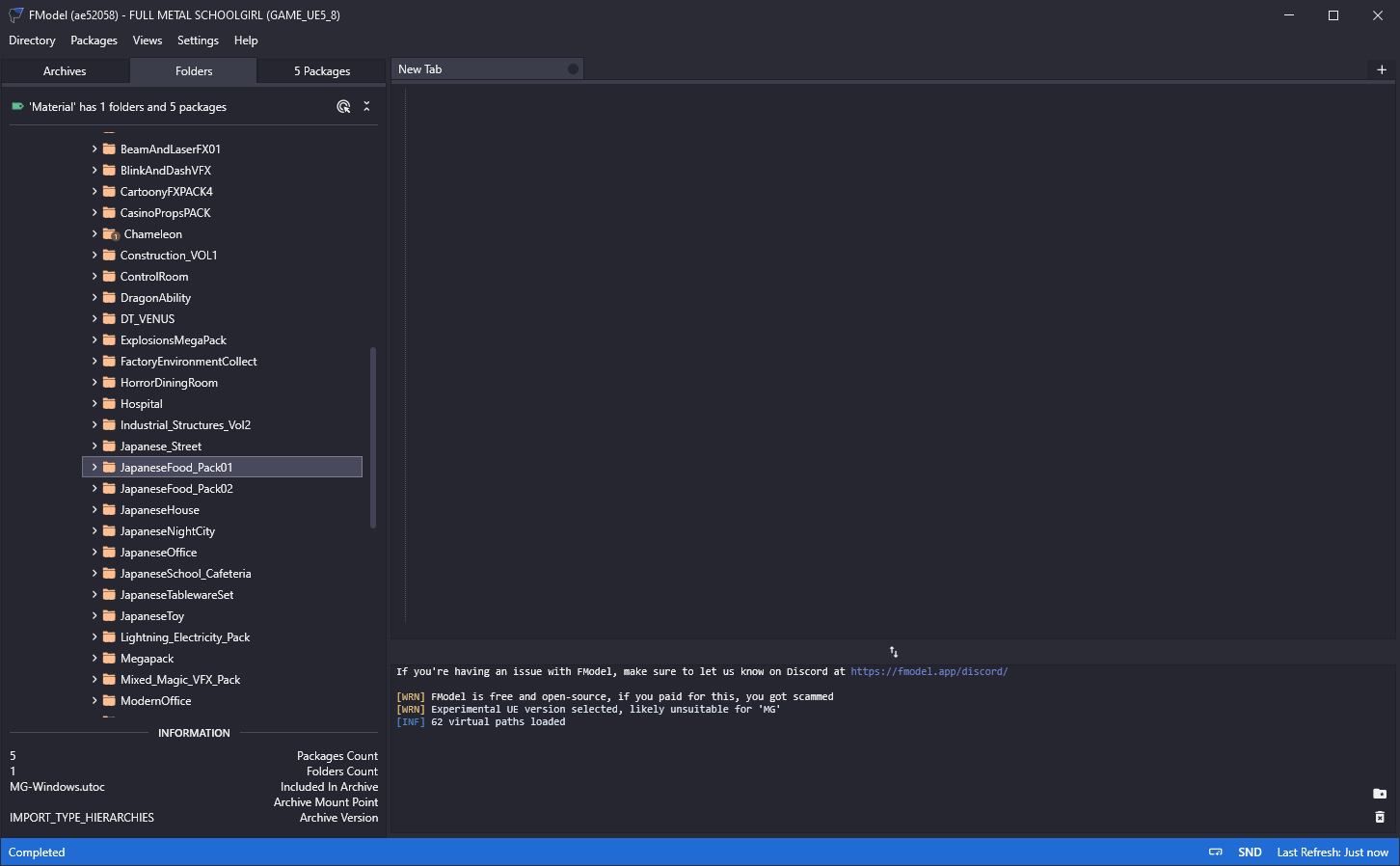The height and width of the screenshot is (866, 1400).
Task: Click the target-cursor icon in the folder header
Action: point(343,107)
